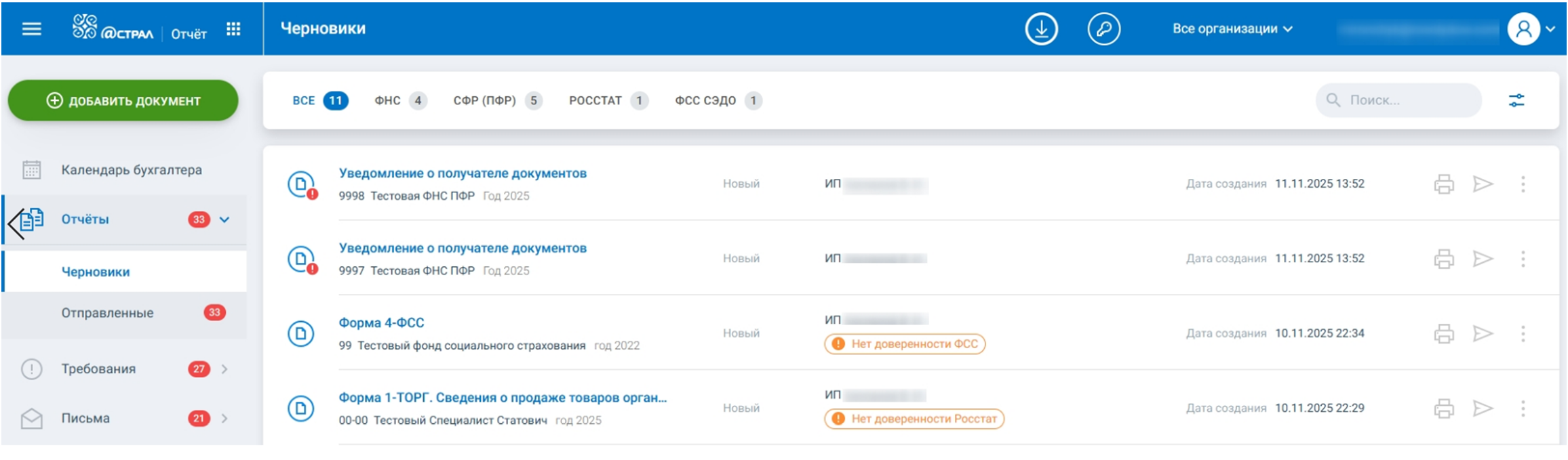Collapse the Отчёты sidebar section
1568x460 pixels.
(x=224, y=219)
